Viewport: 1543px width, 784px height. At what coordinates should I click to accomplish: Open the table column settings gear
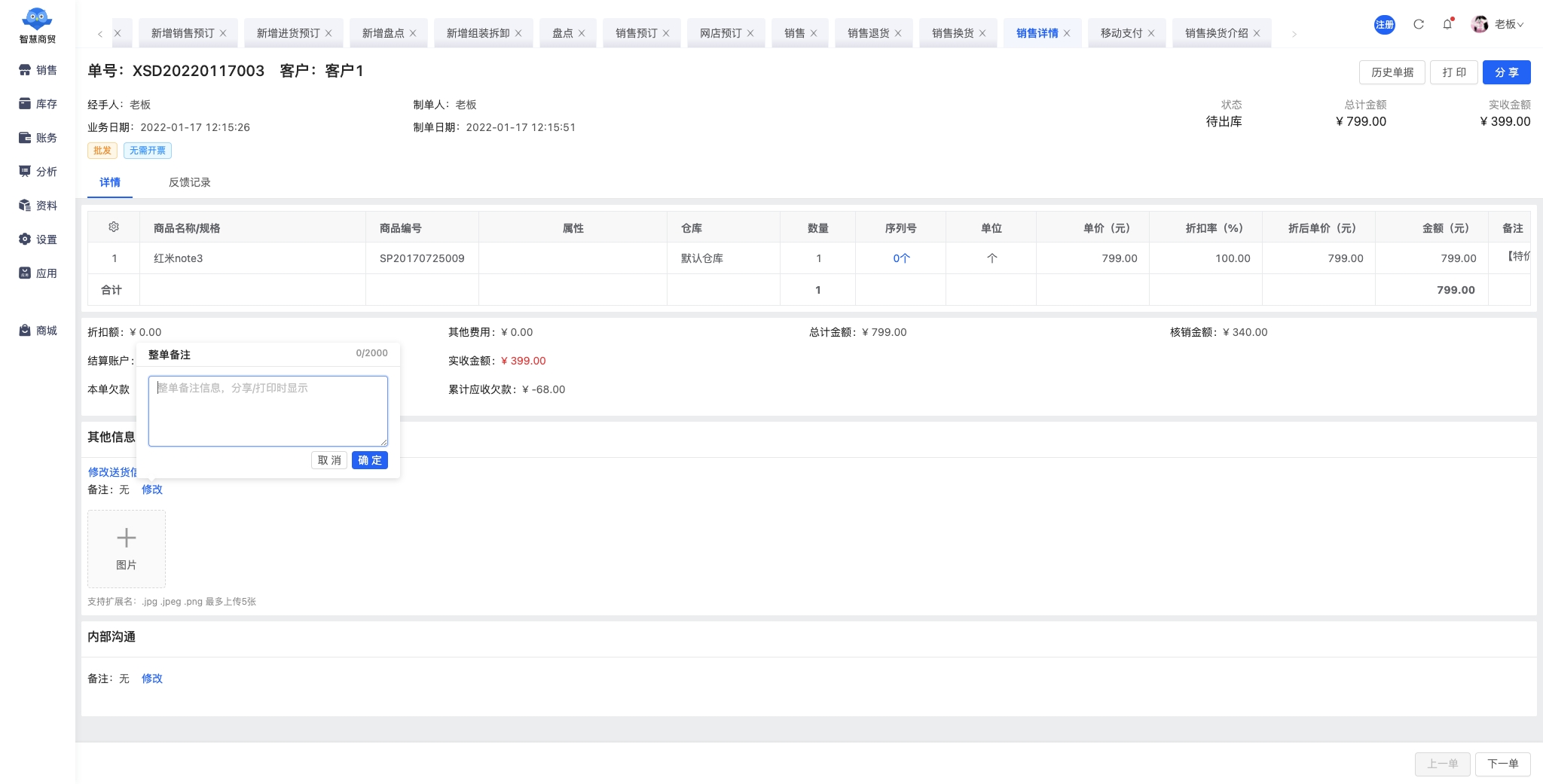(x=114, y=227)
